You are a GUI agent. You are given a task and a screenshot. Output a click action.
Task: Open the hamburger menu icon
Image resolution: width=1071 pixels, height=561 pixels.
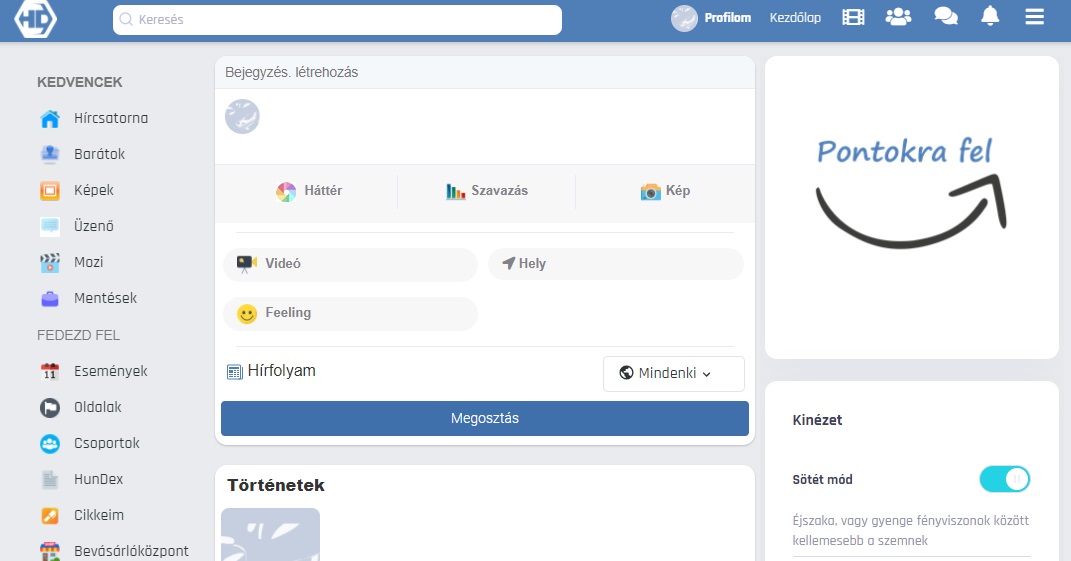tap(1034, 17)
